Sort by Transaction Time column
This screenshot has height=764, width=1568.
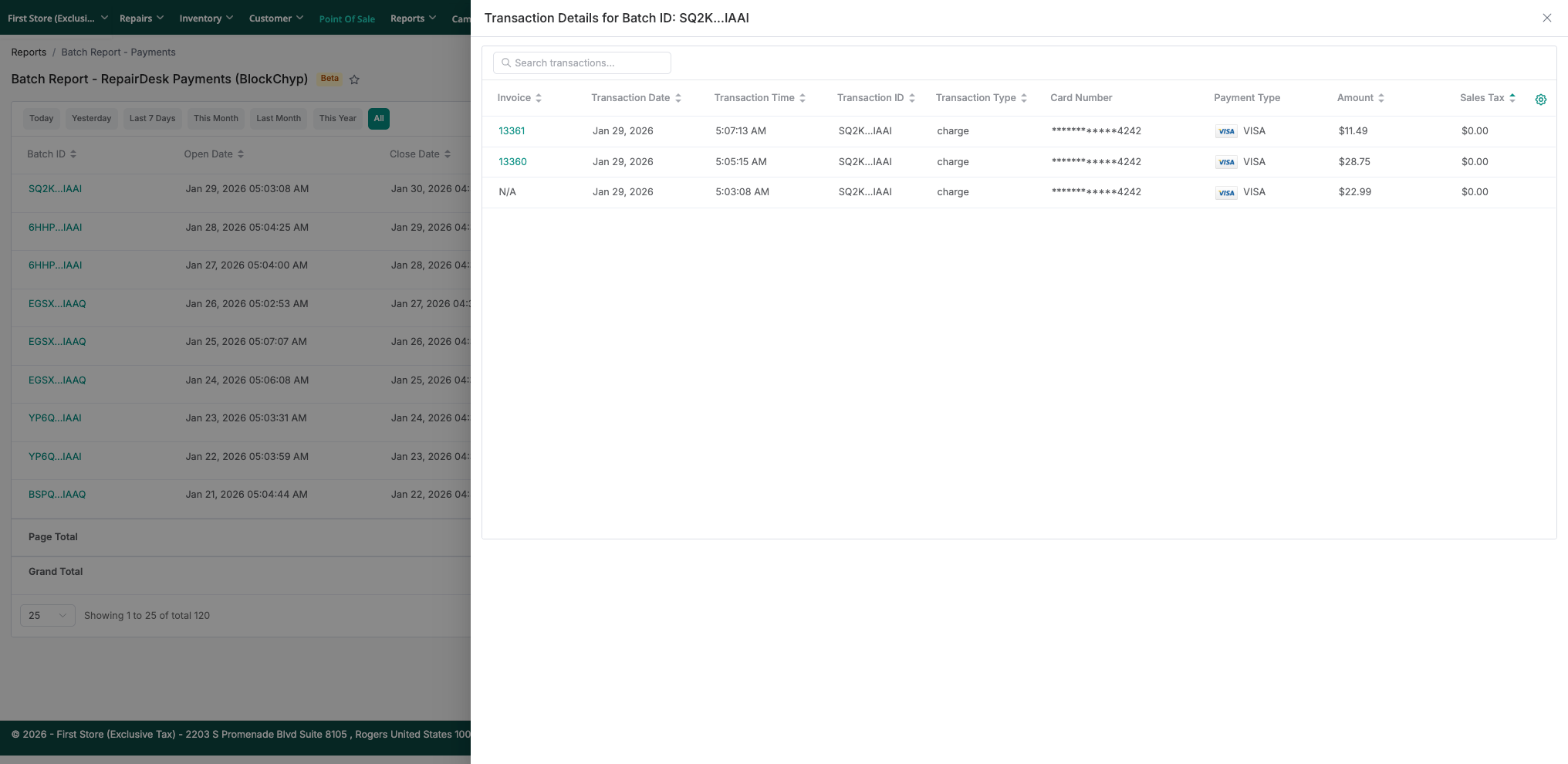point(802,98)
